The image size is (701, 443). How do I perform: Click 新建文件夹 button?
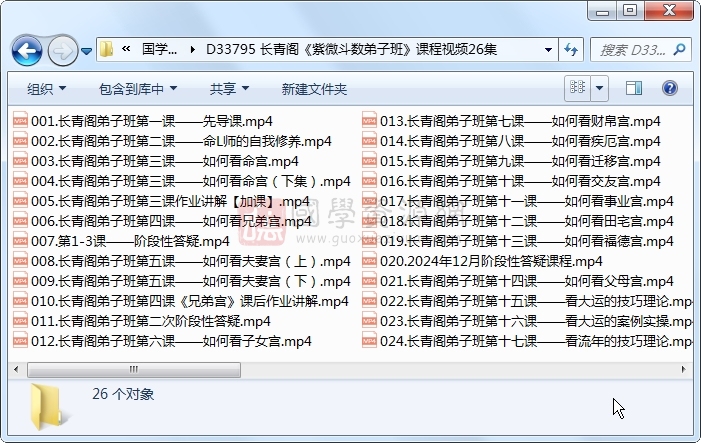pos(314,89)
